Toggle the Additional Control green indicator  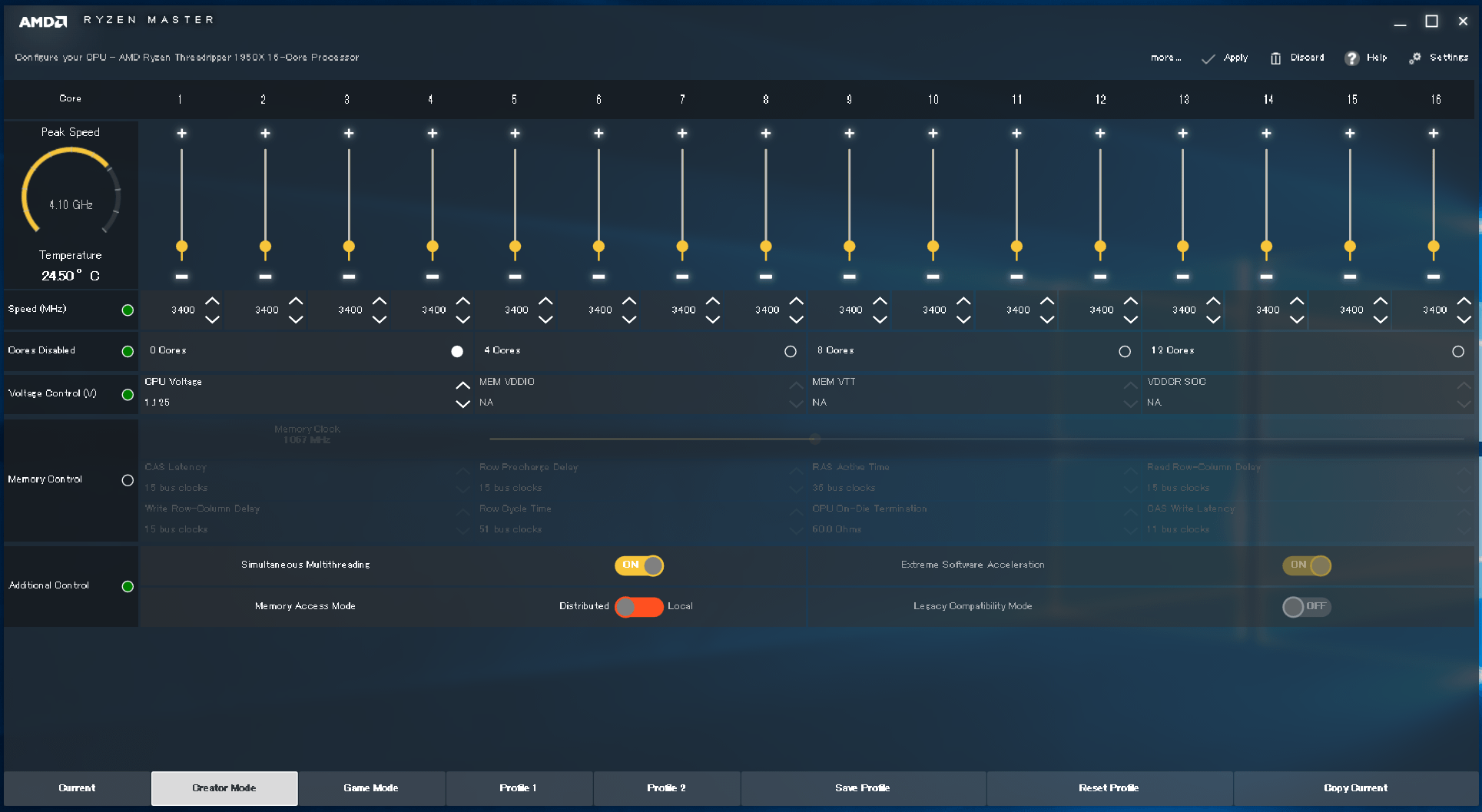click(128, 586)
